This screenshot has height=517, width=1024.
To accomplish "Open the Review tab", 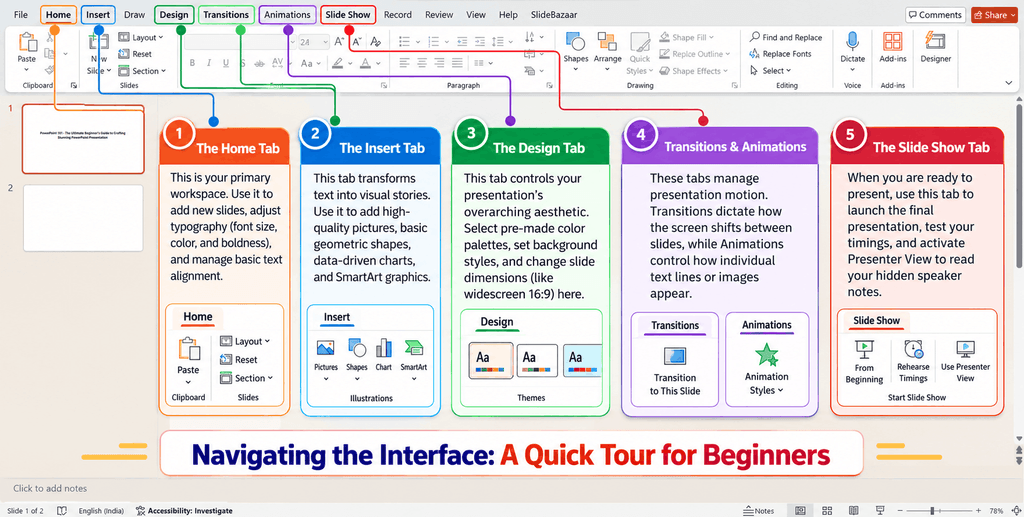I will click(x=439, y=14).
